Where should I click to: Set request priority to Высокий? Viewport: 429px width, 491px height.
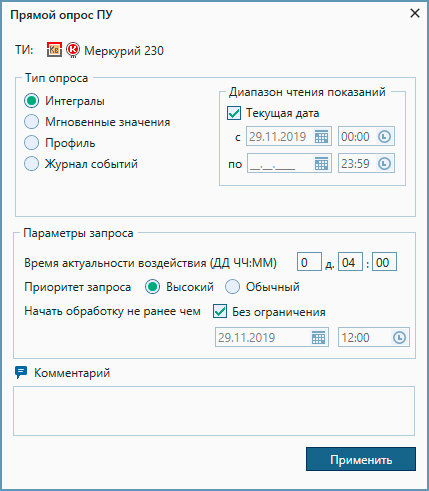coord(153,287)
